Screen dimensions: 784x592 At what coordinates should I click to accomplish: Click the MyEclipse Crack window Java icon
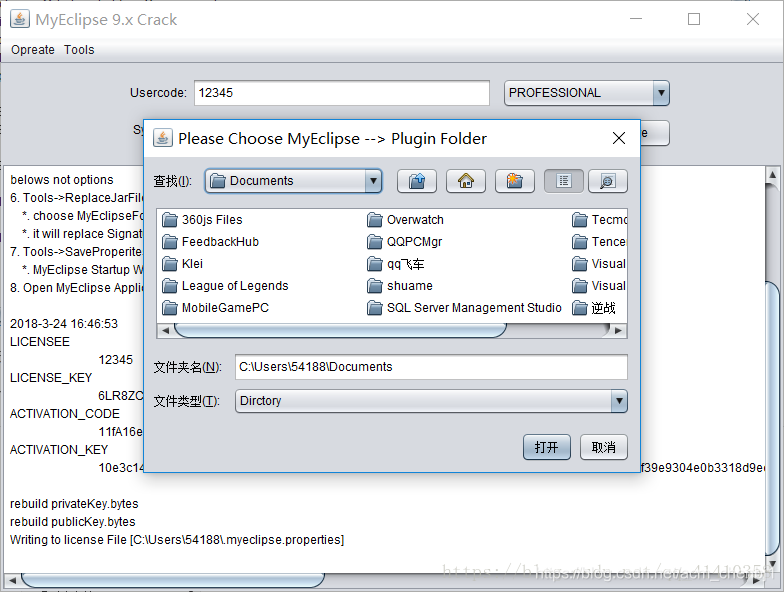(20, 20)
